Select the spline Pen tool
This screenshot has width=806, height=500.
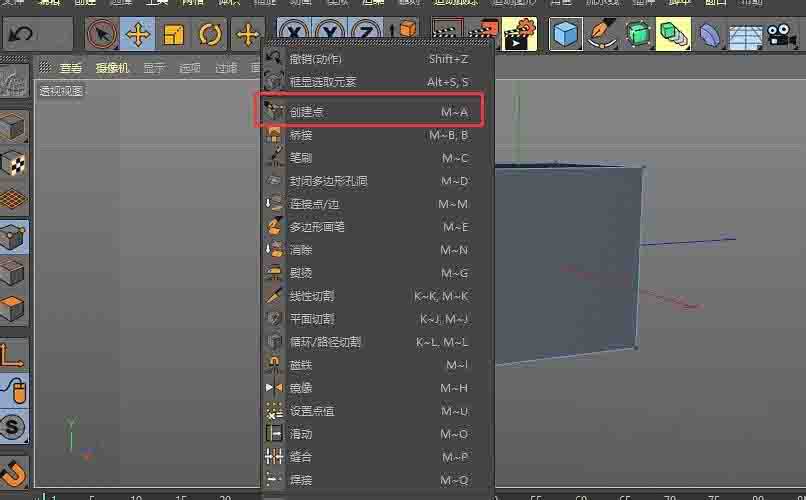[x=602, y=34]
